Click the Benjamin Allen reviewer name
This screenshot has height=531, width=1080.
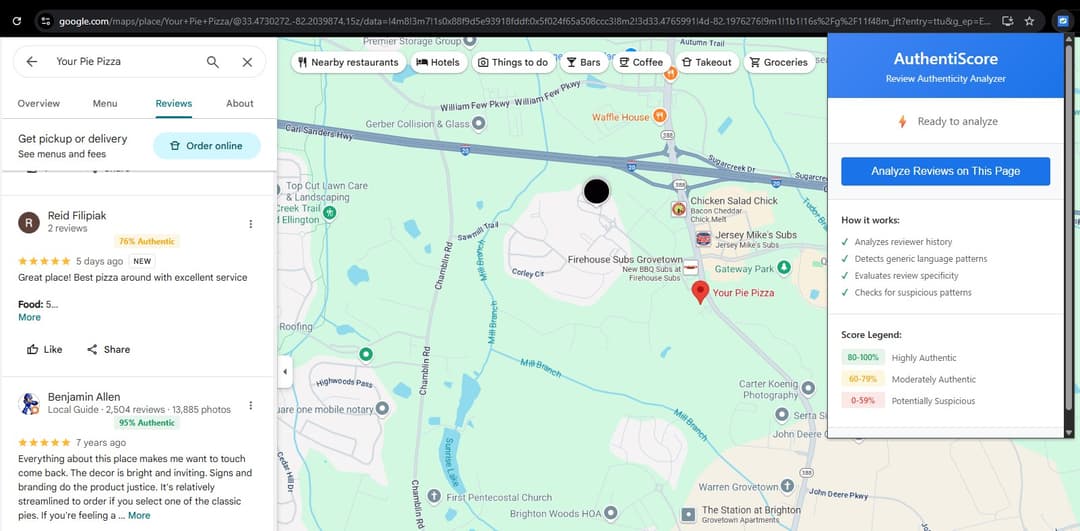coord(84,397)
